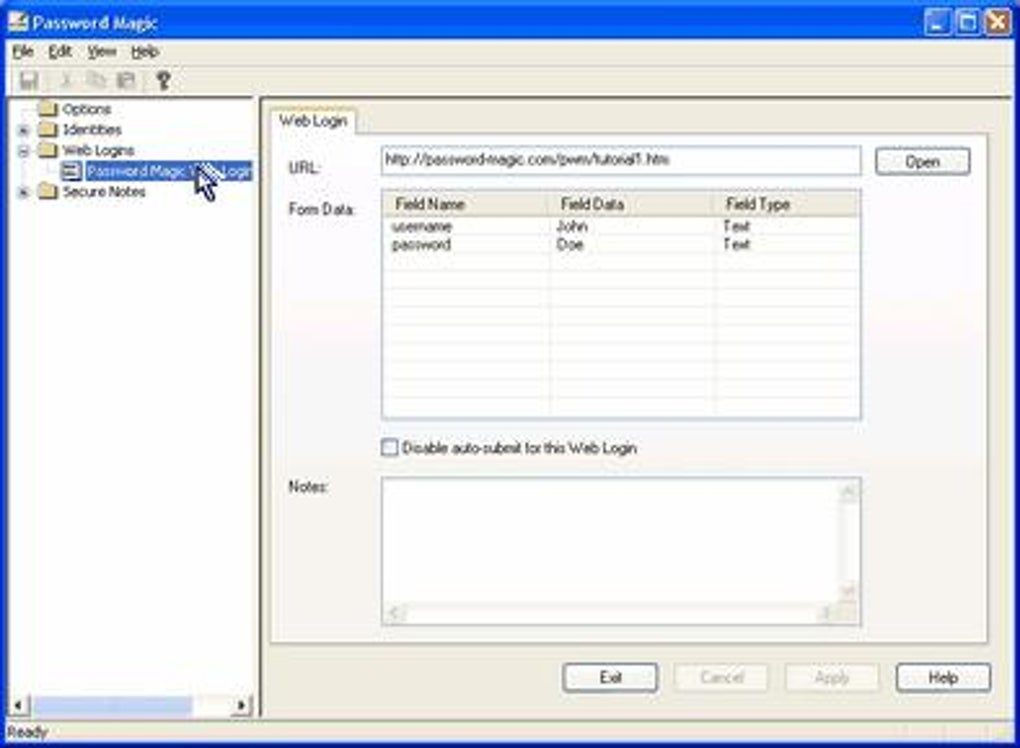
Task: Select Web Logins label in the tree
Action: pos(98,150)
